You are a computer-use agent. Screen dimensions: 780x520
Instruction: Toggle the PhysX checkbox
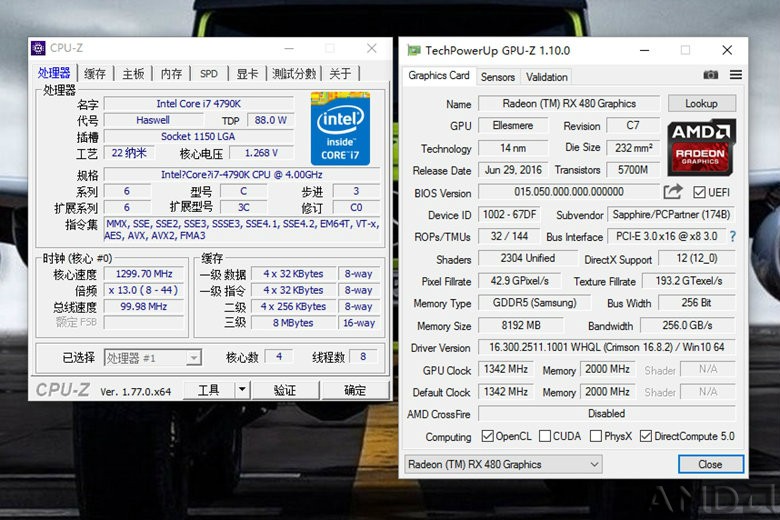595,436
